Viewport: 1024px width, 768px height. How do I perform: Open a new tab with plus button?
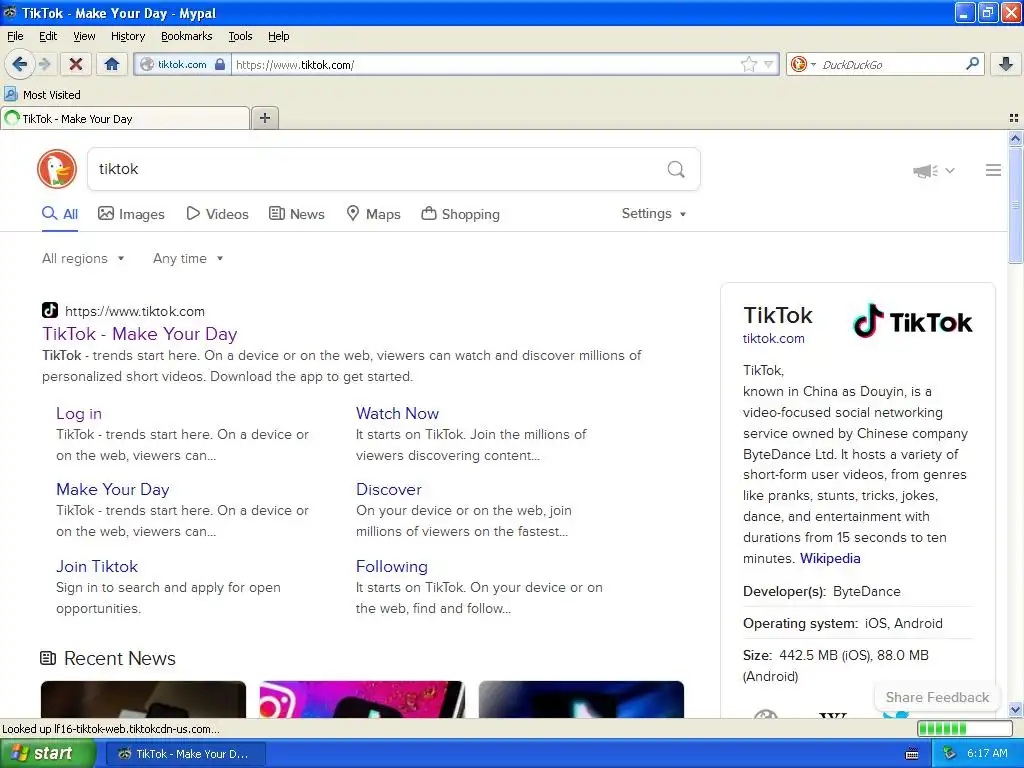click(264, 118)
